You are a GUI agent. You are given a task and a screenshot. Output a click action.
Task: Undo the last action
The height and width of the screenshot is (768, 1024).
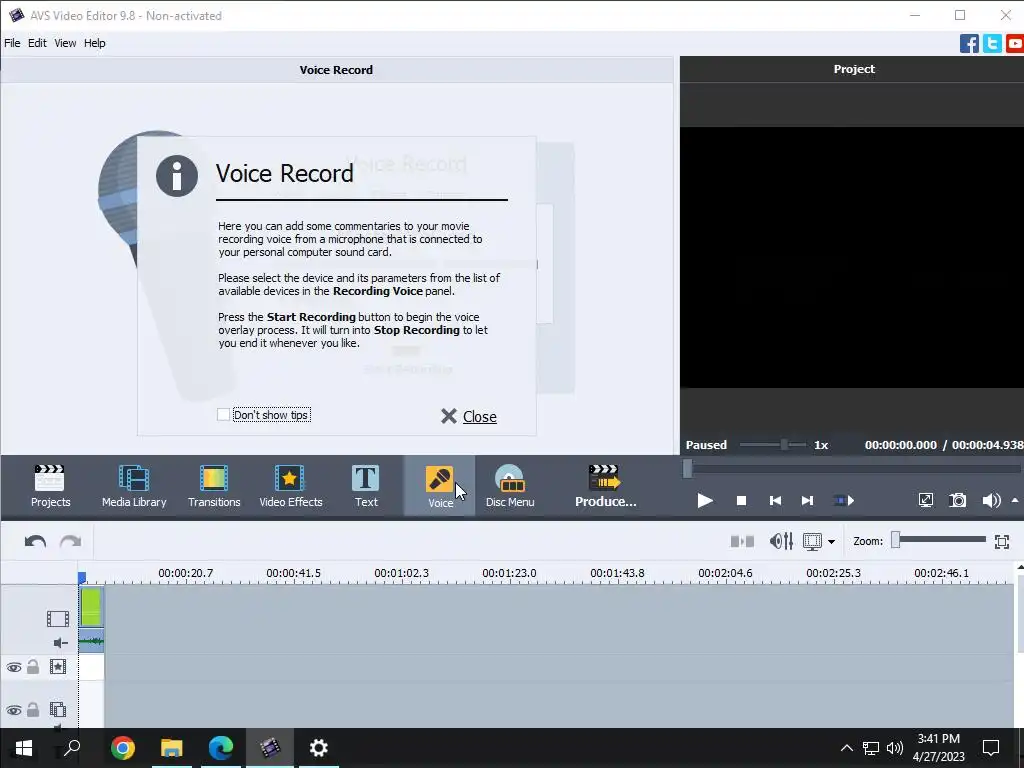pyautogui.click(x=35, y=541)
